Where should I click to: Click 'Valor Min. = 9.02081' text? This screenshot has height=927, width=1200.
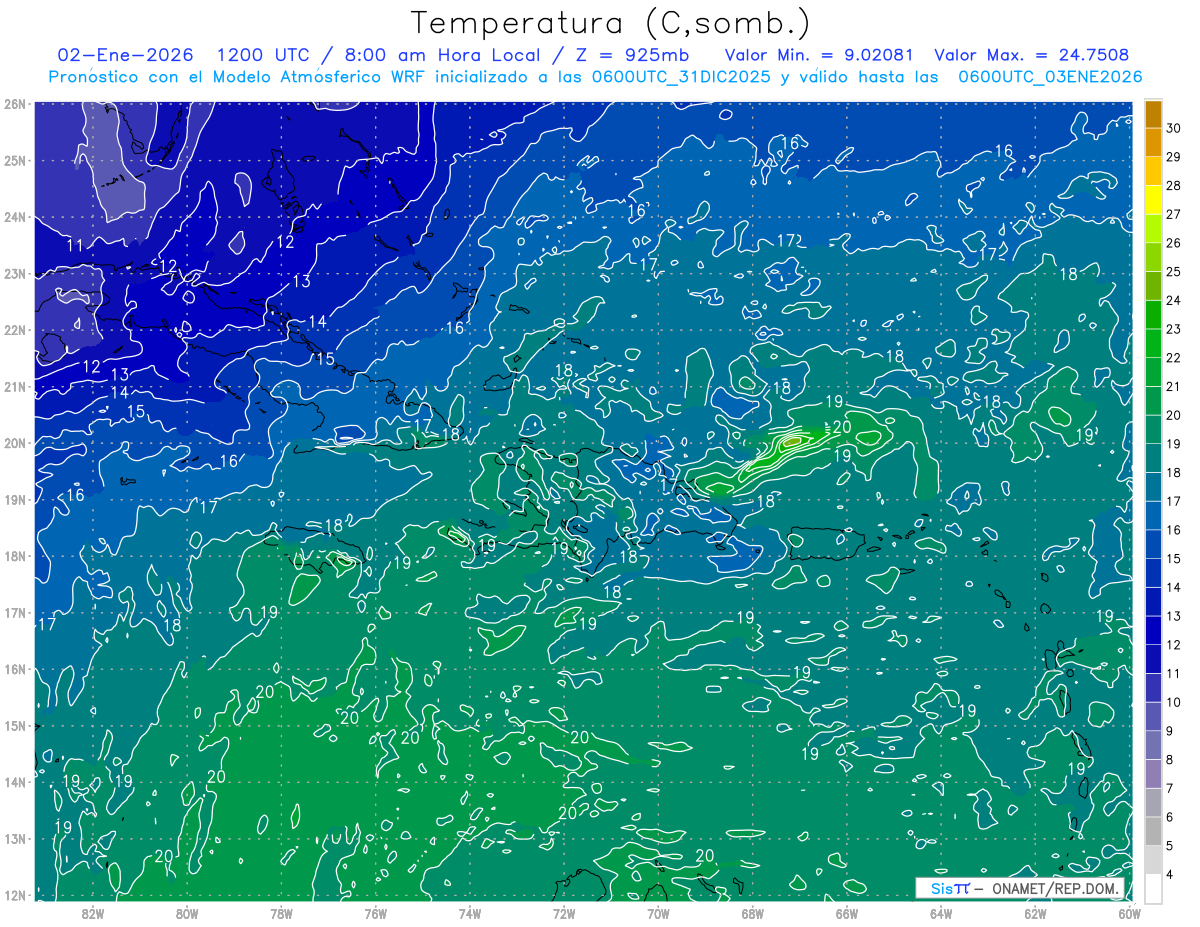820,55
